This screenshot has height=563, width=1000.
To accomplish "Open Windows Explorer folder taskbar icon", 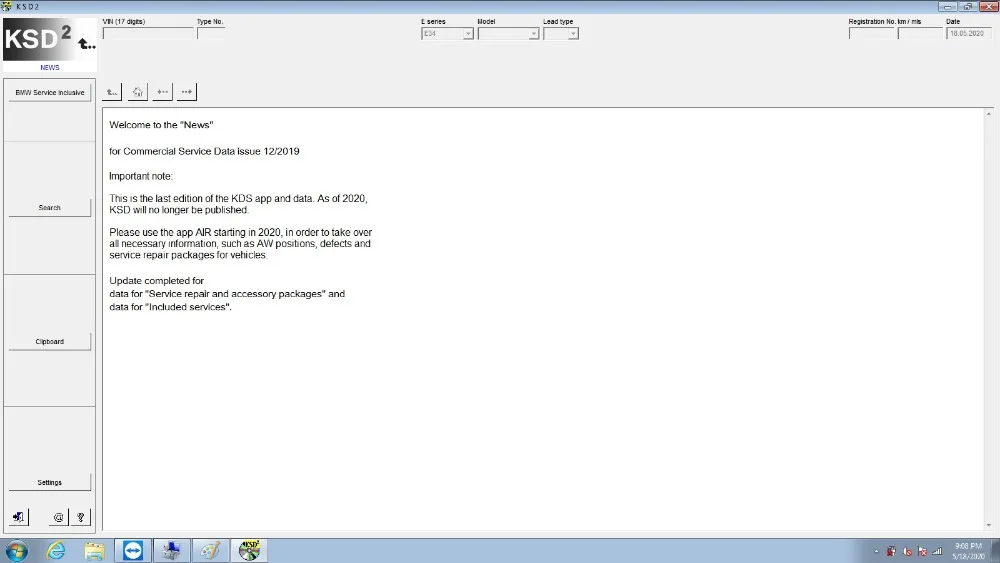I will point(94,550).
